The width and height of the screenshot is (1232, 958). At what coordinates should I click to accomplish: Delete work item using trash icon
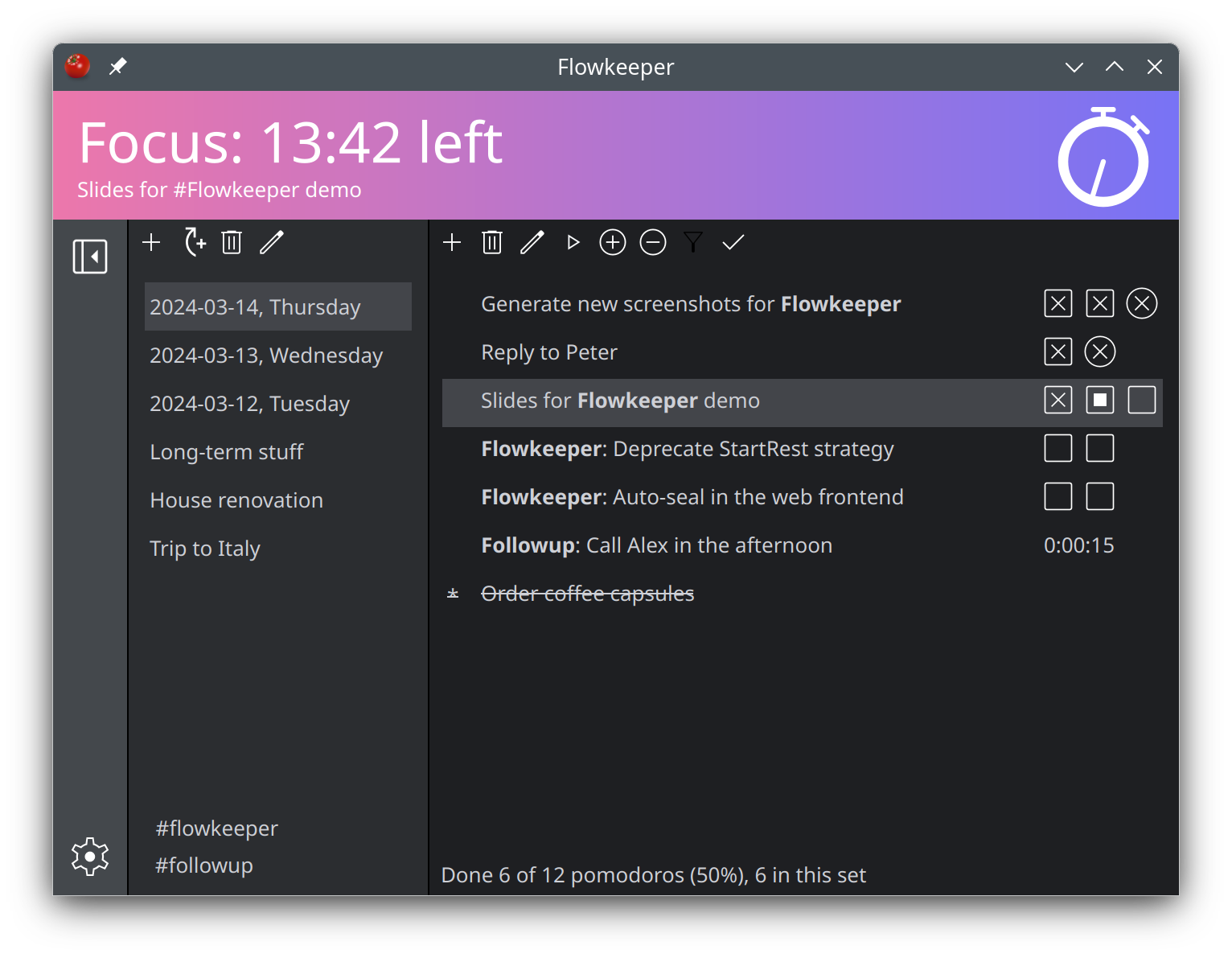tap(492, 242)
